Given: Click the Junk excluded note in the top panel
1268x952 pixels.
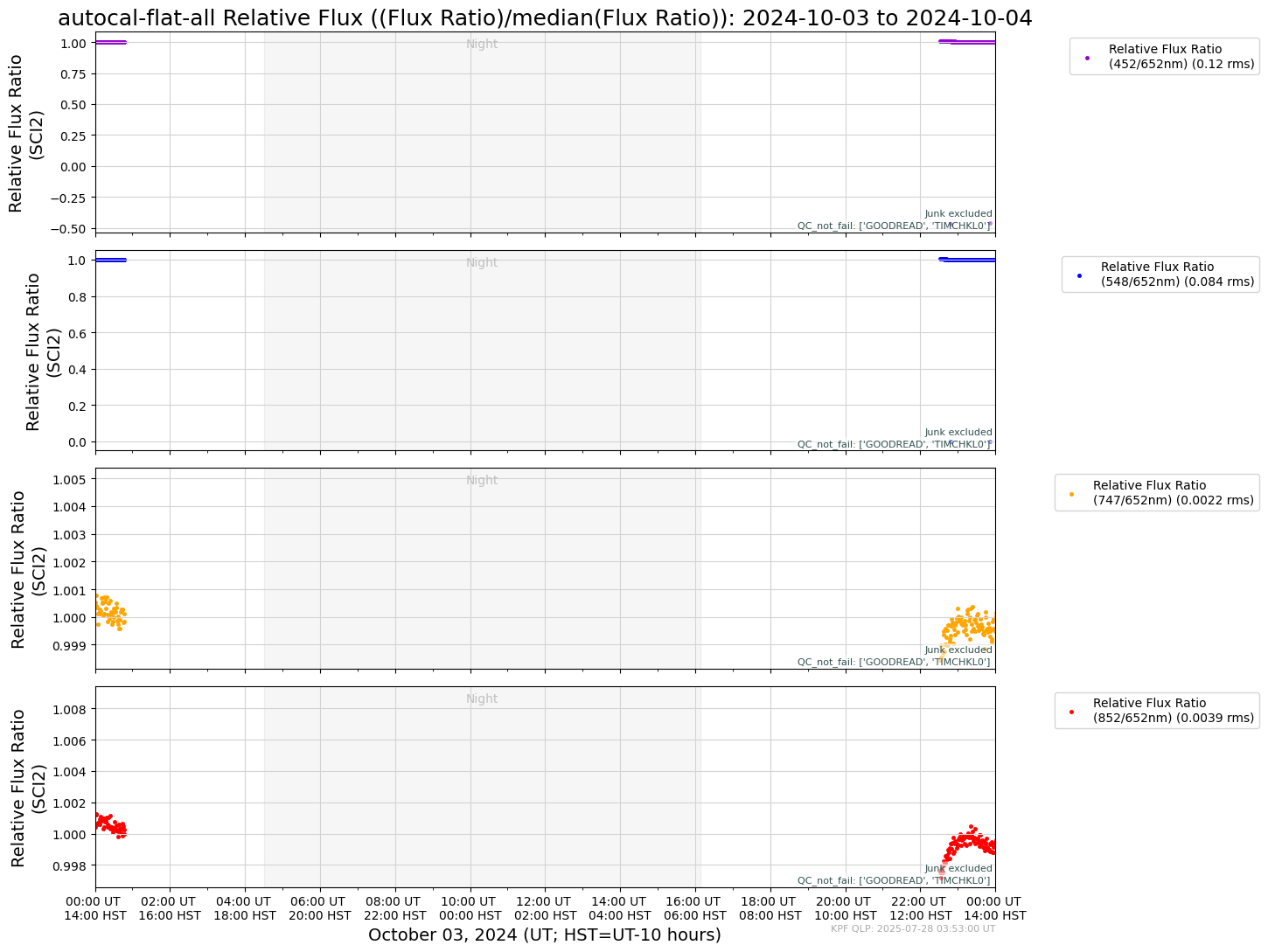Looking at the screenshot, I should click(x=958, y=213).
